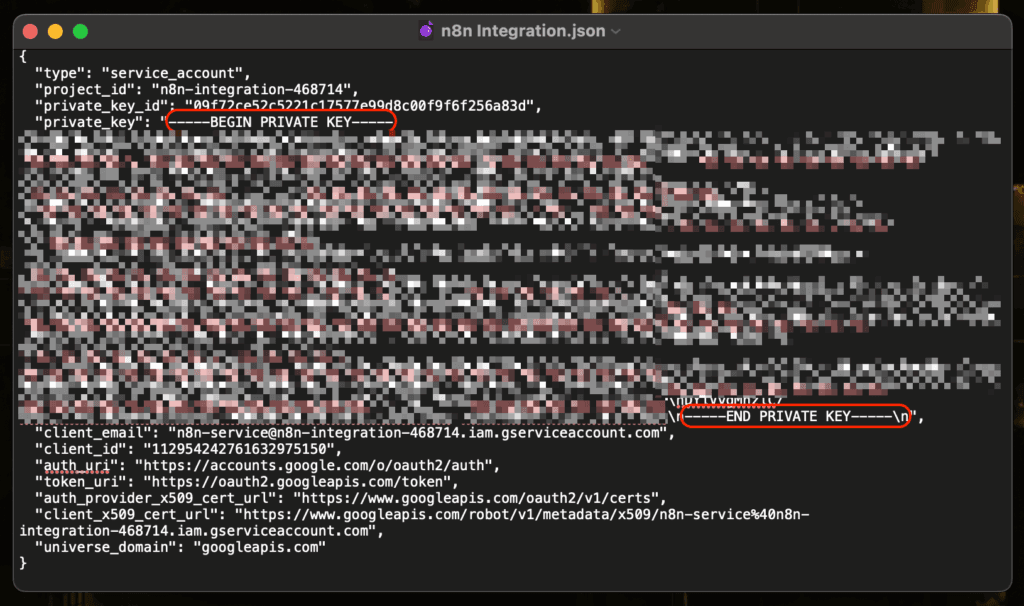1024x606 pixels.
Task: Click the client_email service account address
Action: (x=417, y=433)
